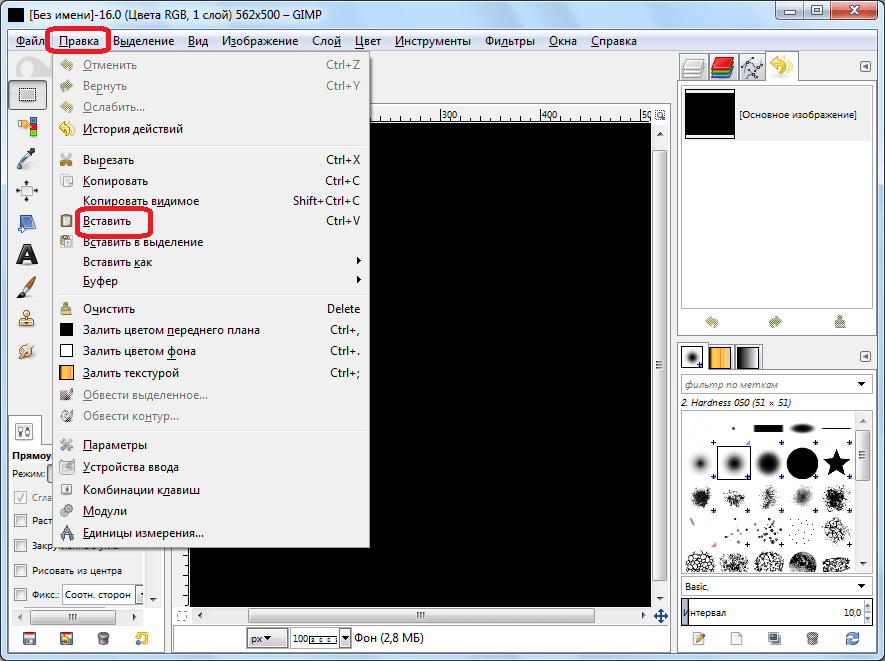This screenshot has width=885, height=661.
Task: Select the Paintbrush tool
Action: coord(27,287)
